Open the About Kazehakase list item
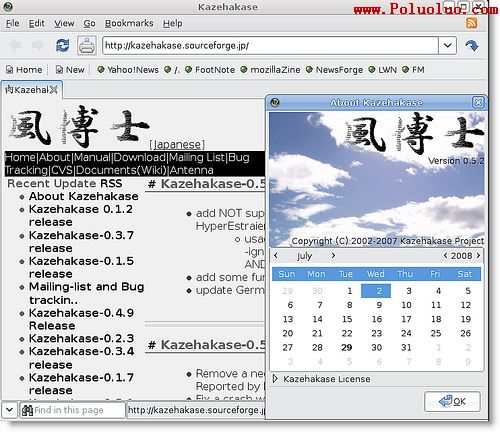The image size is (500, 432). point(84,196)
